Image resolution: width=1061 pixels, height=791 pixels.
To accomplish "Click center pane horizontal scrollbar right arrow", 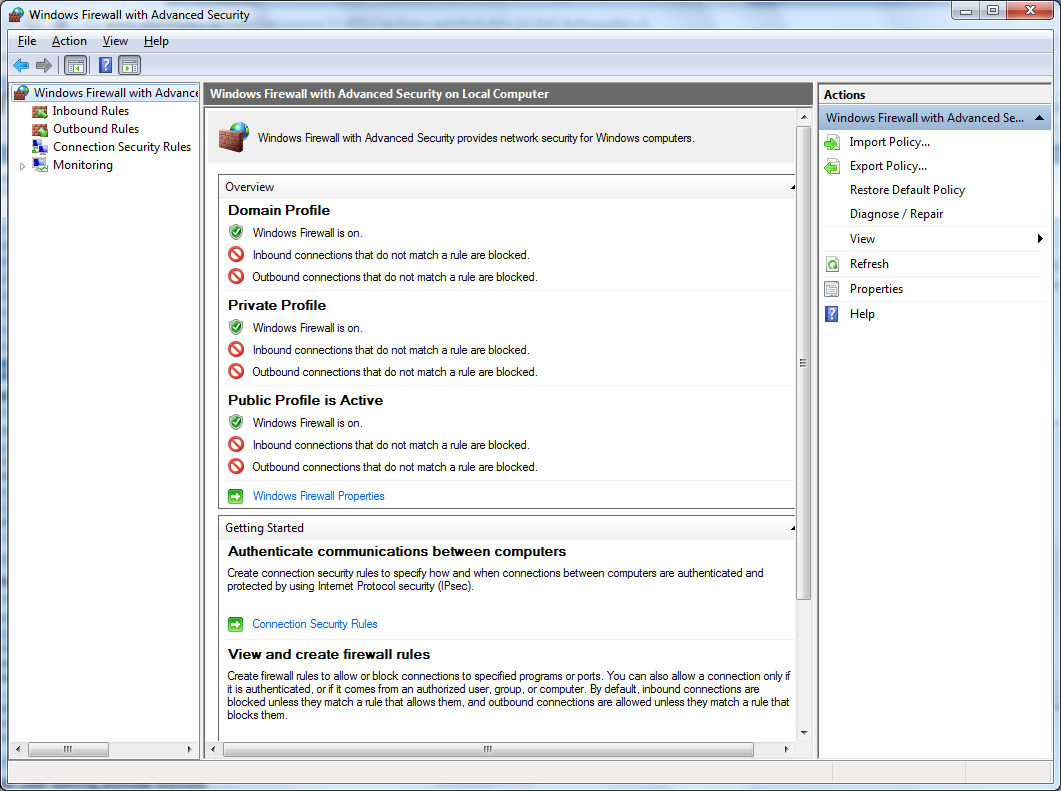I will click(x=786, y=749).
